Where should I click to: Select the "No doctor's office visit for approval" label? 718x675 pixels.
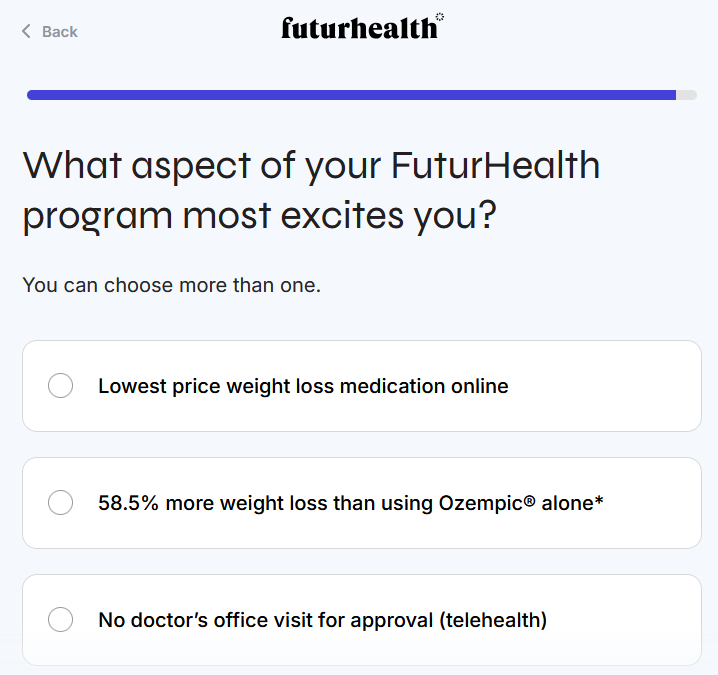[x=266, y=620]
